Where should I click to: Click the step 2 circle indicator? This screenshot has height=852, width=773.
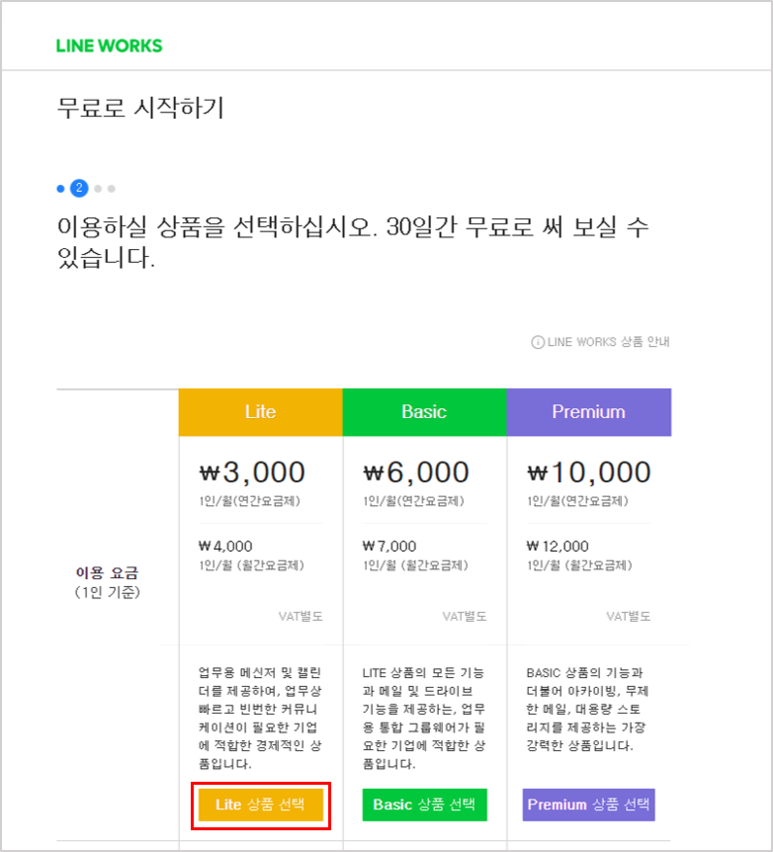coord(79,189)
